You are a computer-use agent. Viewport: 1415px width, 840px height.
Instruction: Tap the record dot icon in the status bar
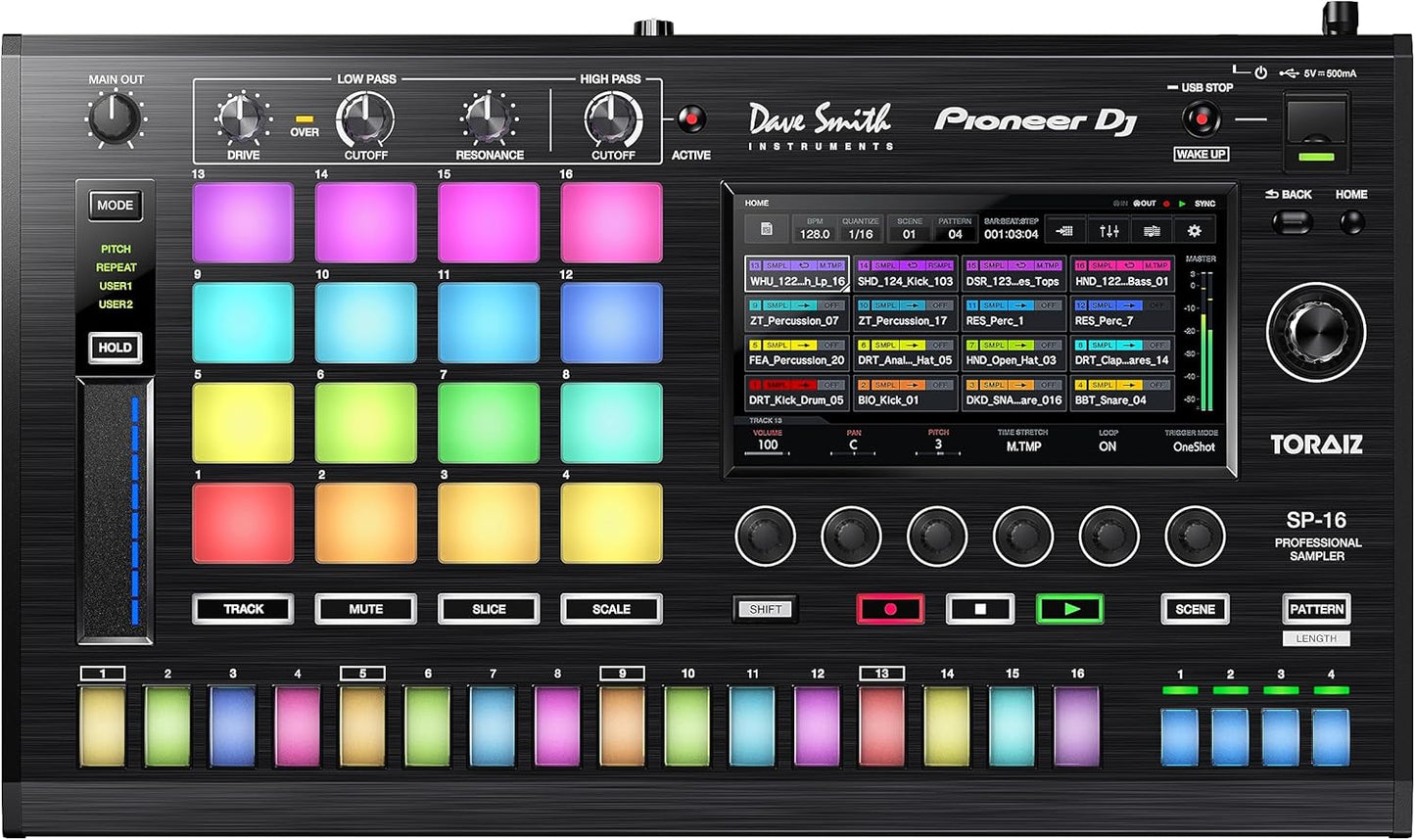coord(1167,202)
